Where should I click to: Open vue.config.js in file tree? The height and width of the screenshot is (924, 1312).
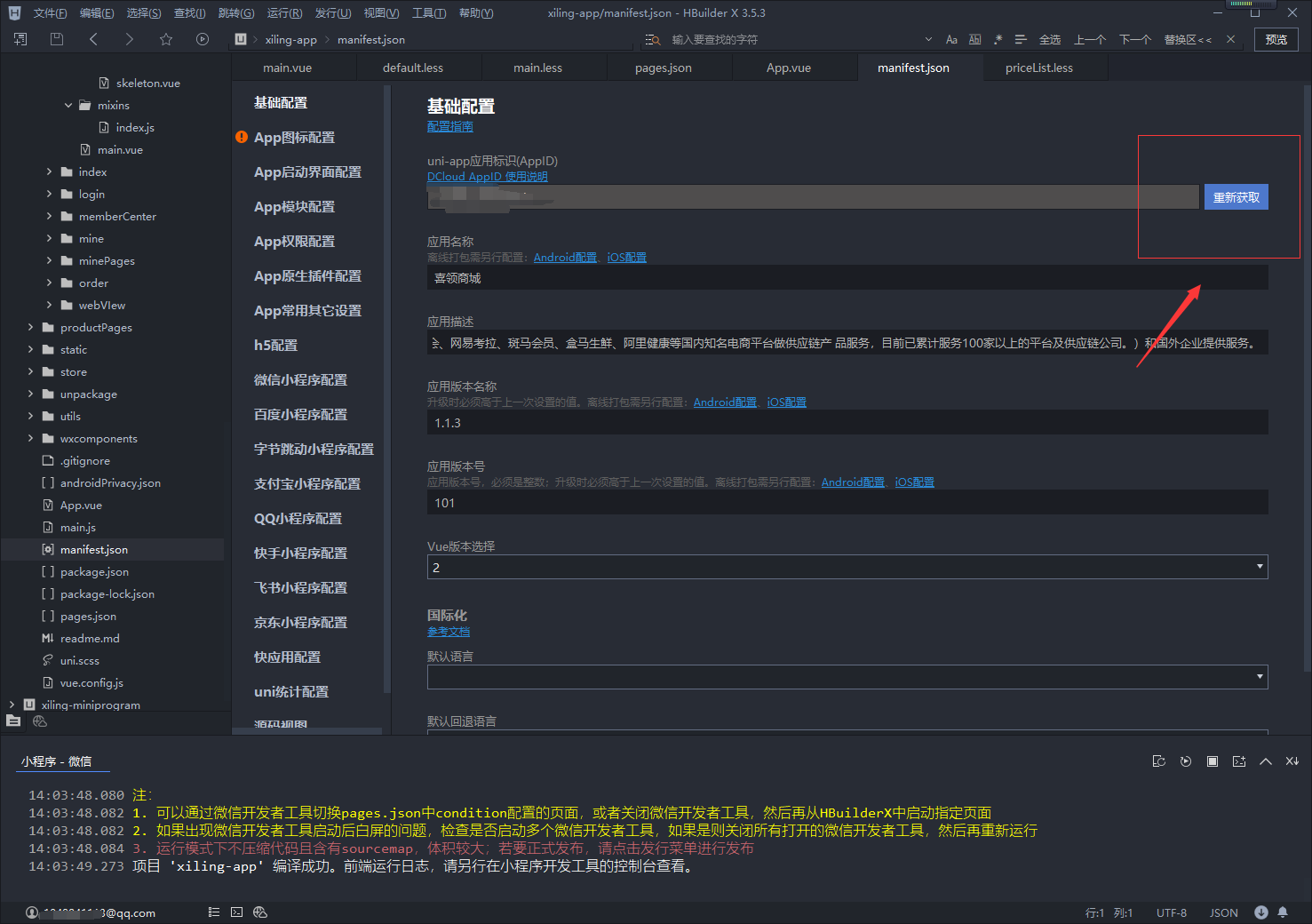click(x=91, y=683)
